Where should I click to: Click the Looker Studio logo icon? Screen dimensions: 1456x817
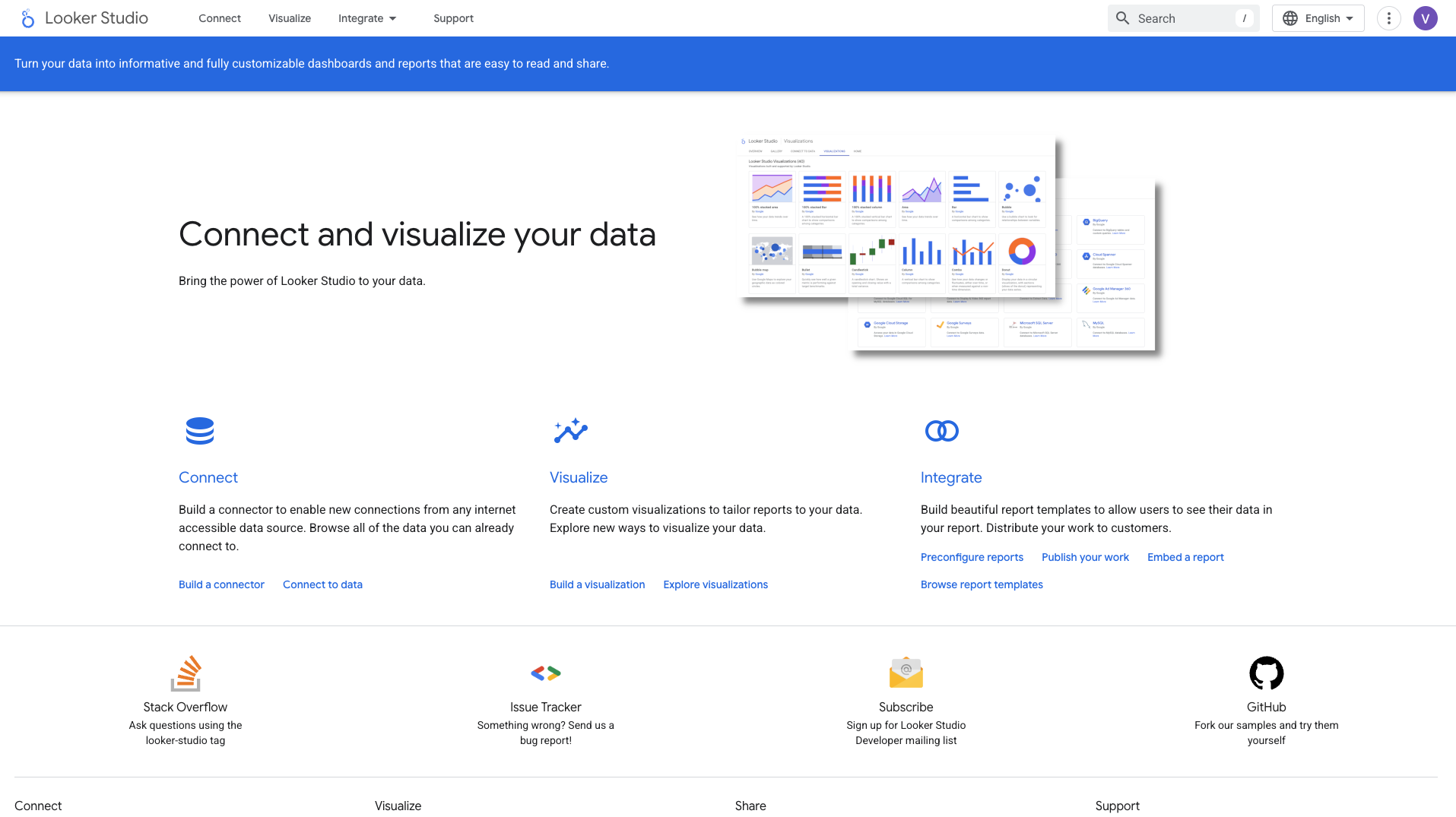27,18
